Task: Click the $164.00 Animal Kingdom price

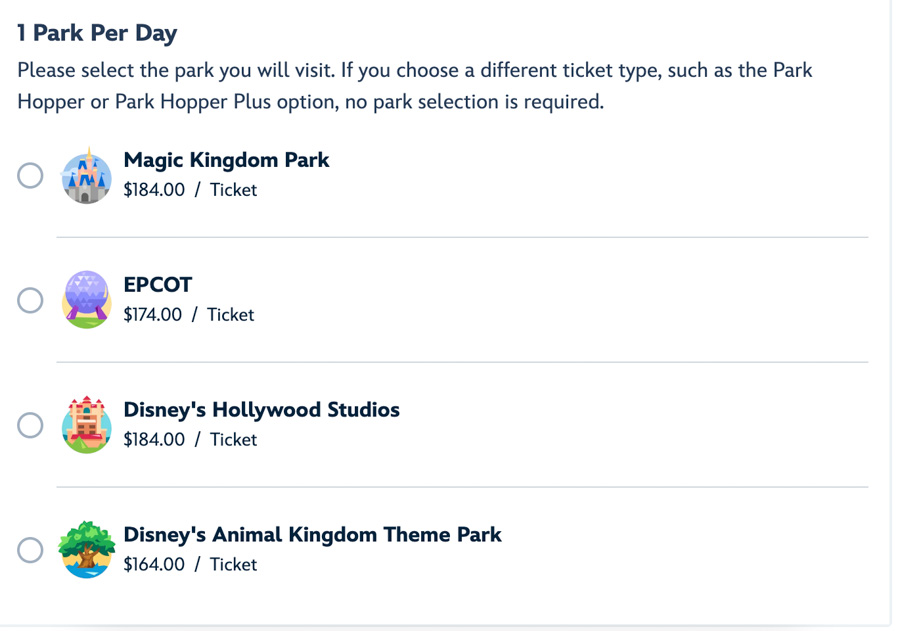Action: [x=154, y=565]
